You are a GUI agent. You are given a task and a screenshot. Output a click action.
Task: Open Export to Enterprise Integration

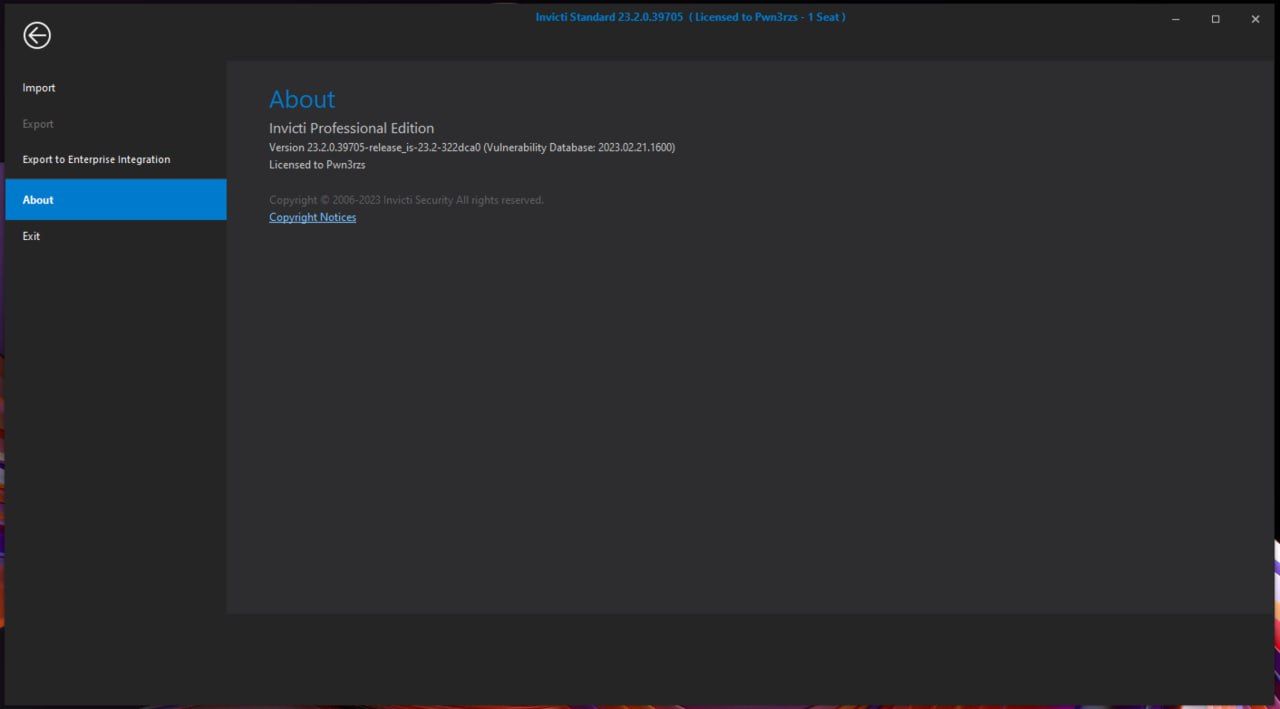coord(96,160)
